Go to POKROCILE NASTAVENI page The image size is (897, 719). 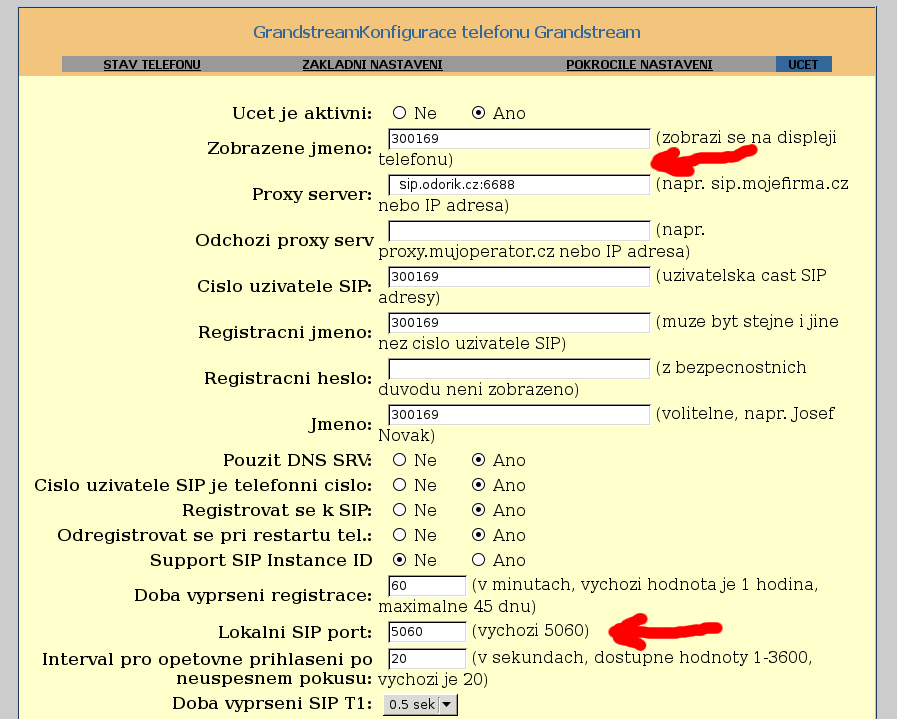tap(639, 65)
